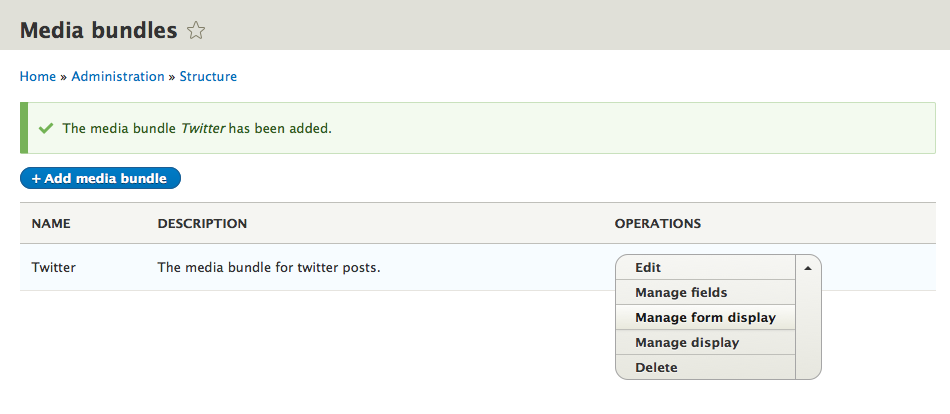The height and width of the screenshot is (414, 950).
Task: Click the NAME column header
Action: point(51,224)
